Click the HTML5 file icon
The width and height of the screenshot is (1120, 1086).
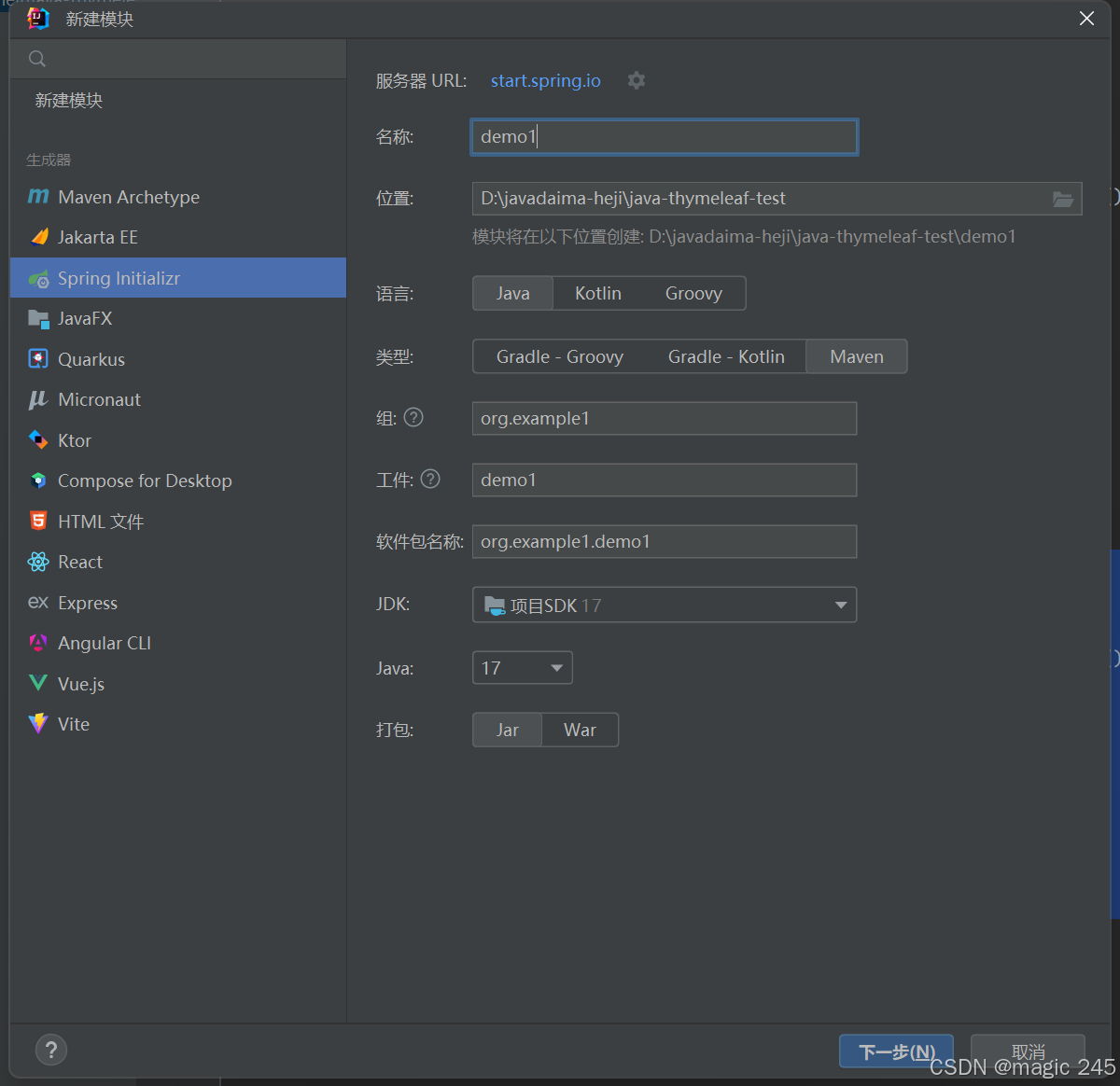pyautogui.click(x=38, y=522)
